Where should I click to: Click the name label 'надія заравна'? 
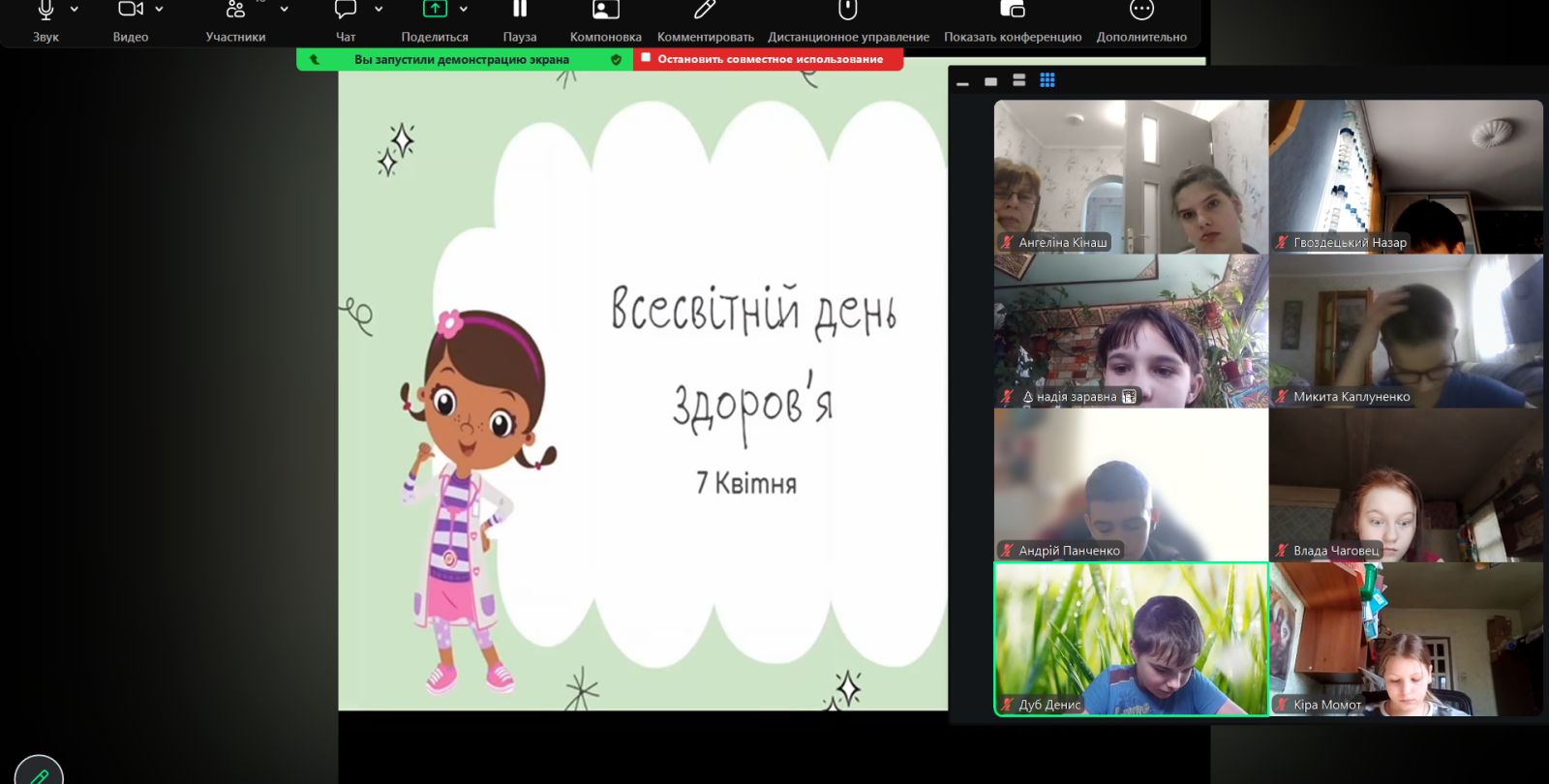1077,397
